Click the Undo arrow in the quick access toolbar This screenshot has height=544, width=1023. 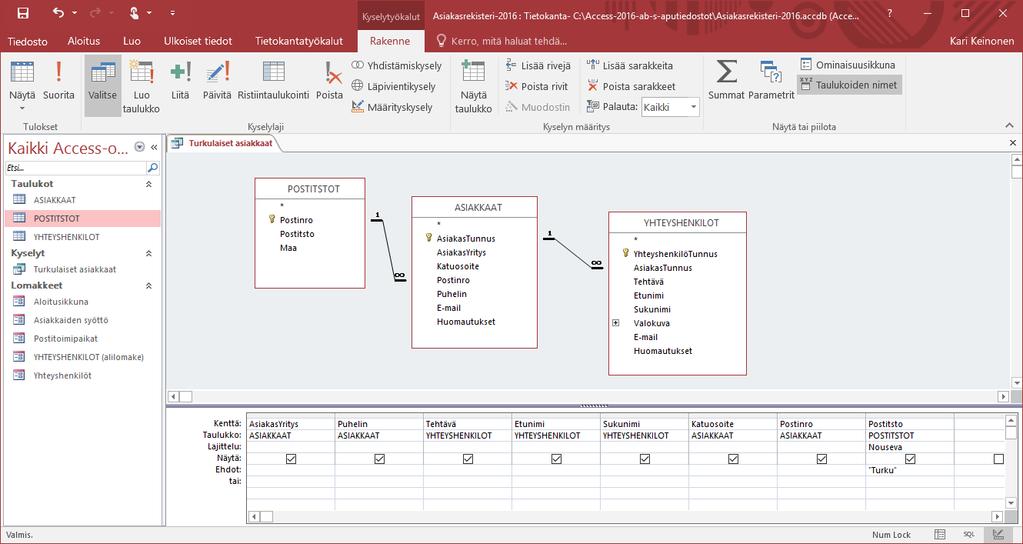coord(58,12)
